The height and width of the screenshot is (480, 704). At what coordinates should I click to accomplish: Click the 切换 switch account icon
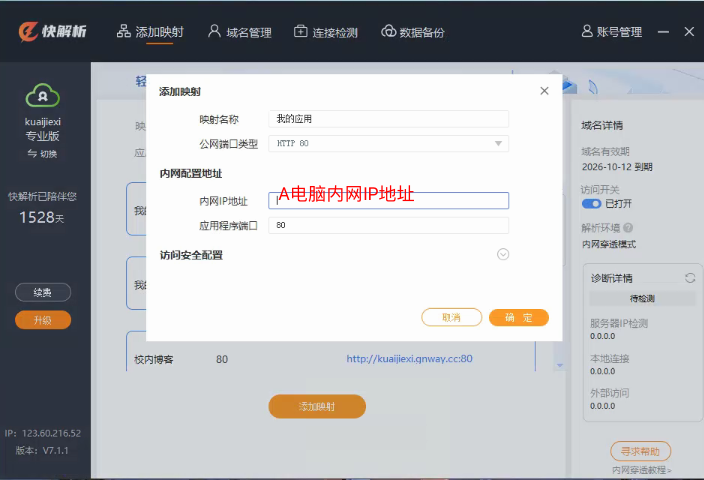(32, 154)
